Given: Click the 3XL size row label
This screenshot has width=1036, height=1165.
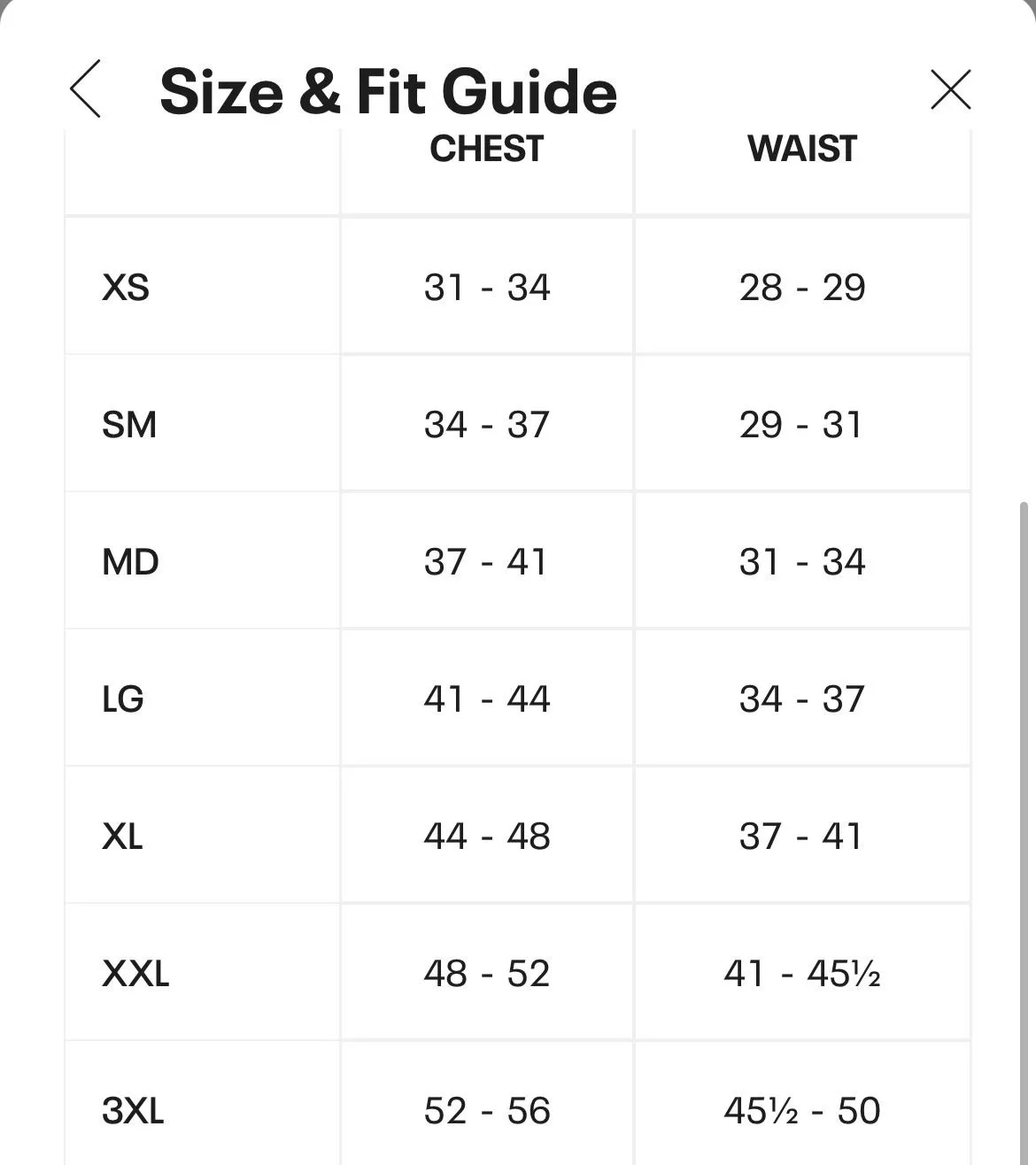Looking at the screenshot, I should pyautogui.click(x=133, y=1111).
